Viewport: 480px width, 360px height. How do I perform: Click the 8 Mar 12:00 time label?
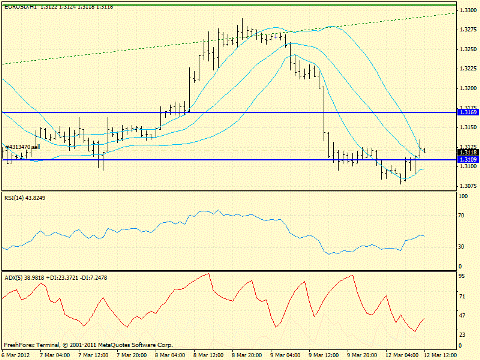(209, 355)
